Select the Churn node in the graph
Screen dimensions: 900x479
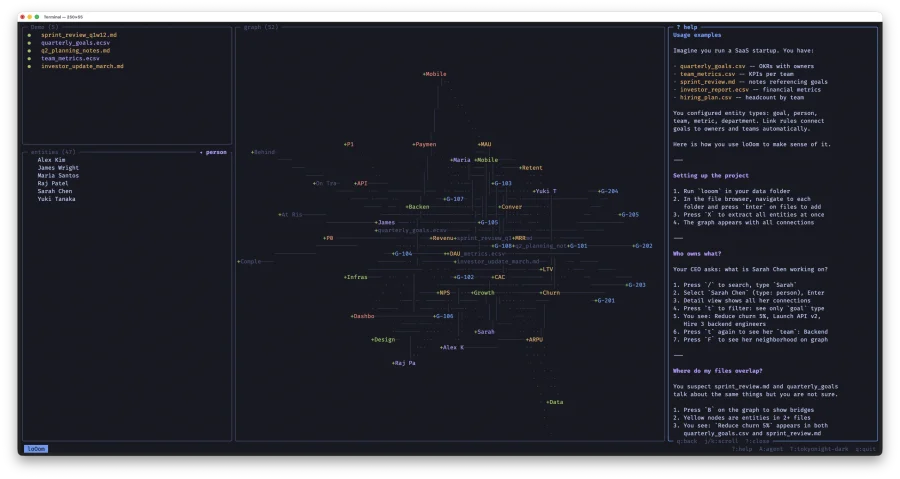(x=550, y=293)
